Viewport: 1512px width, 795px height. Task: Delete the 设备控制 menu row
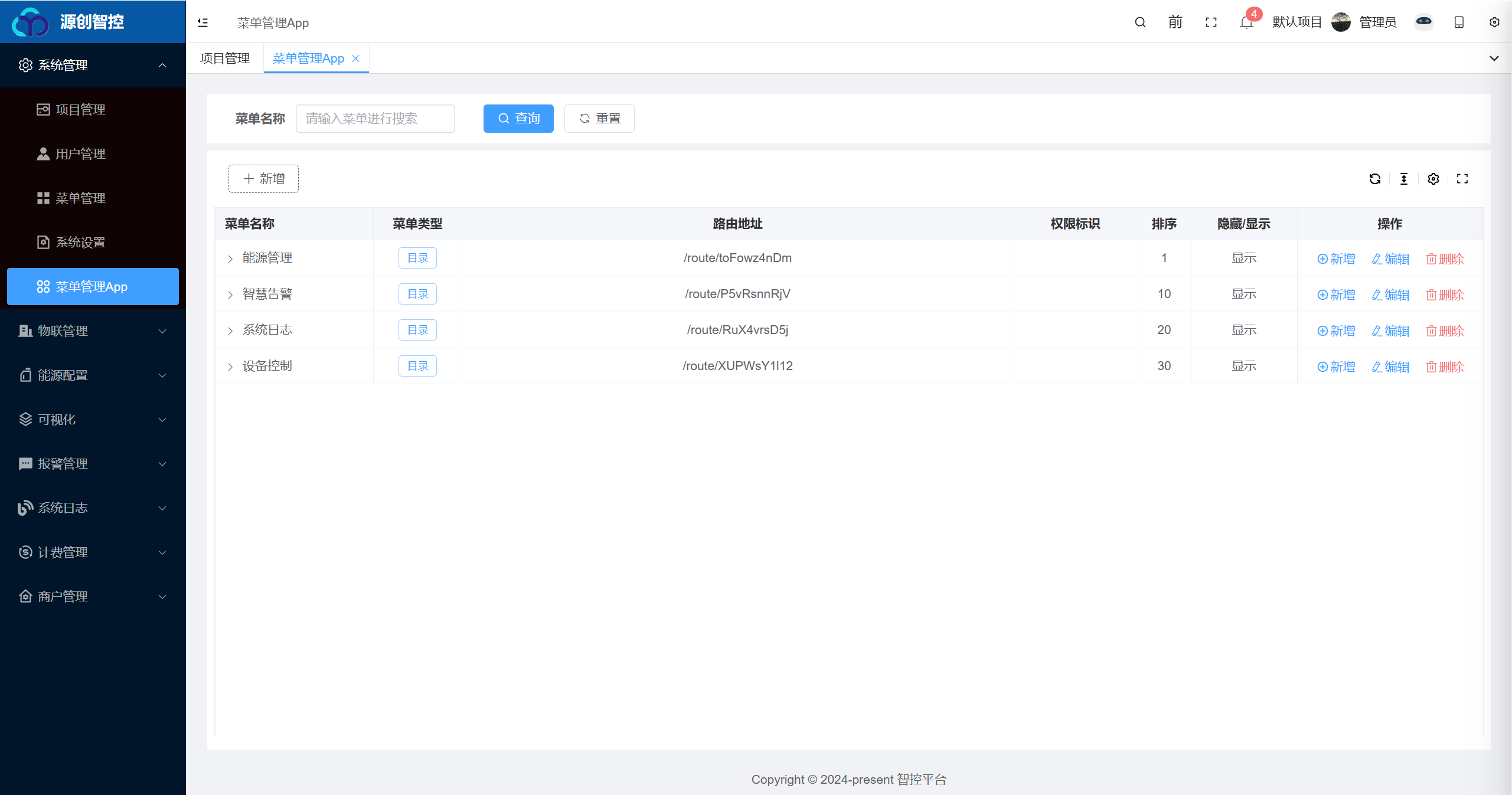point(1445,367)
